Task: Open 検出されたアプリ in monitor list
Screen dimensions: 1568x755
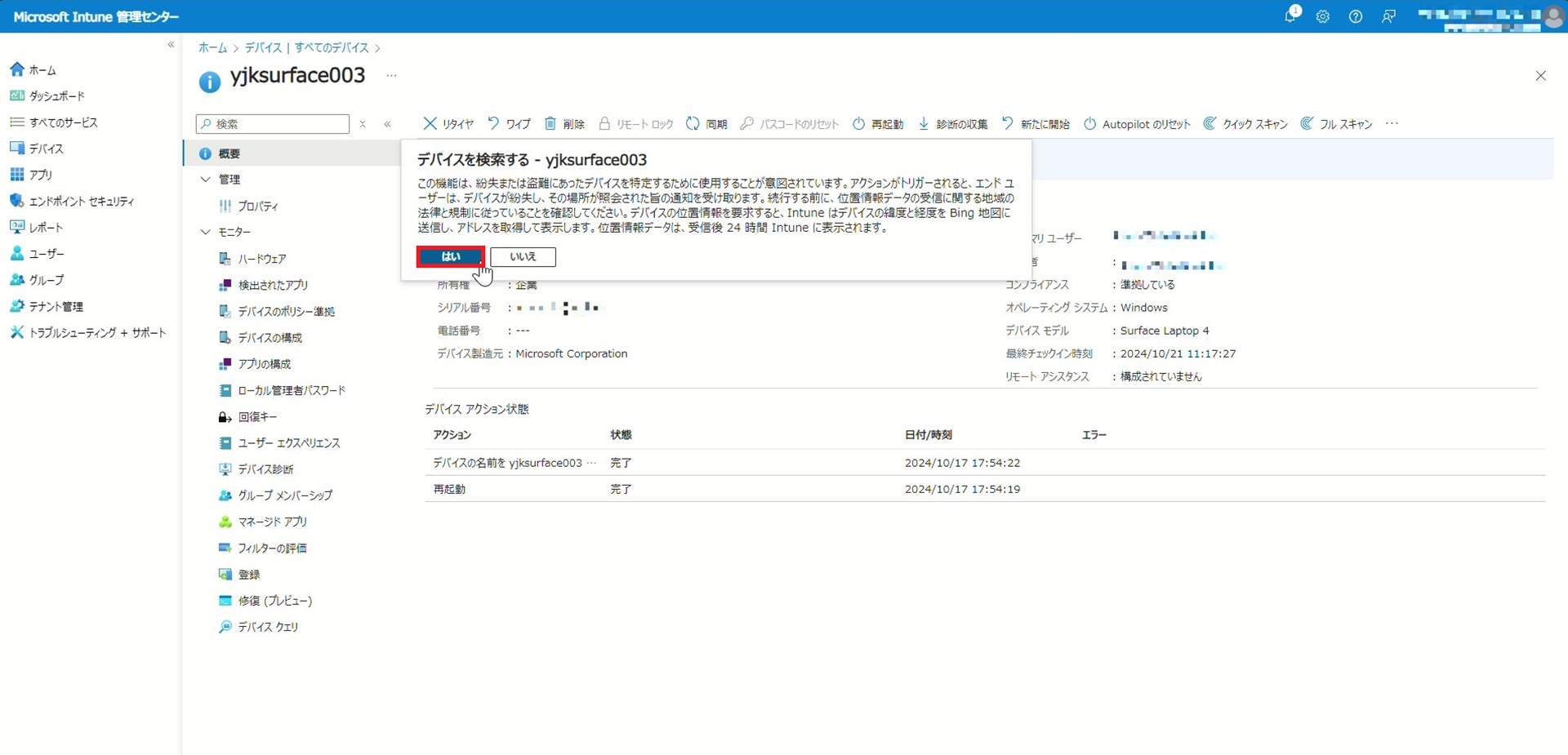Action: 264,285
